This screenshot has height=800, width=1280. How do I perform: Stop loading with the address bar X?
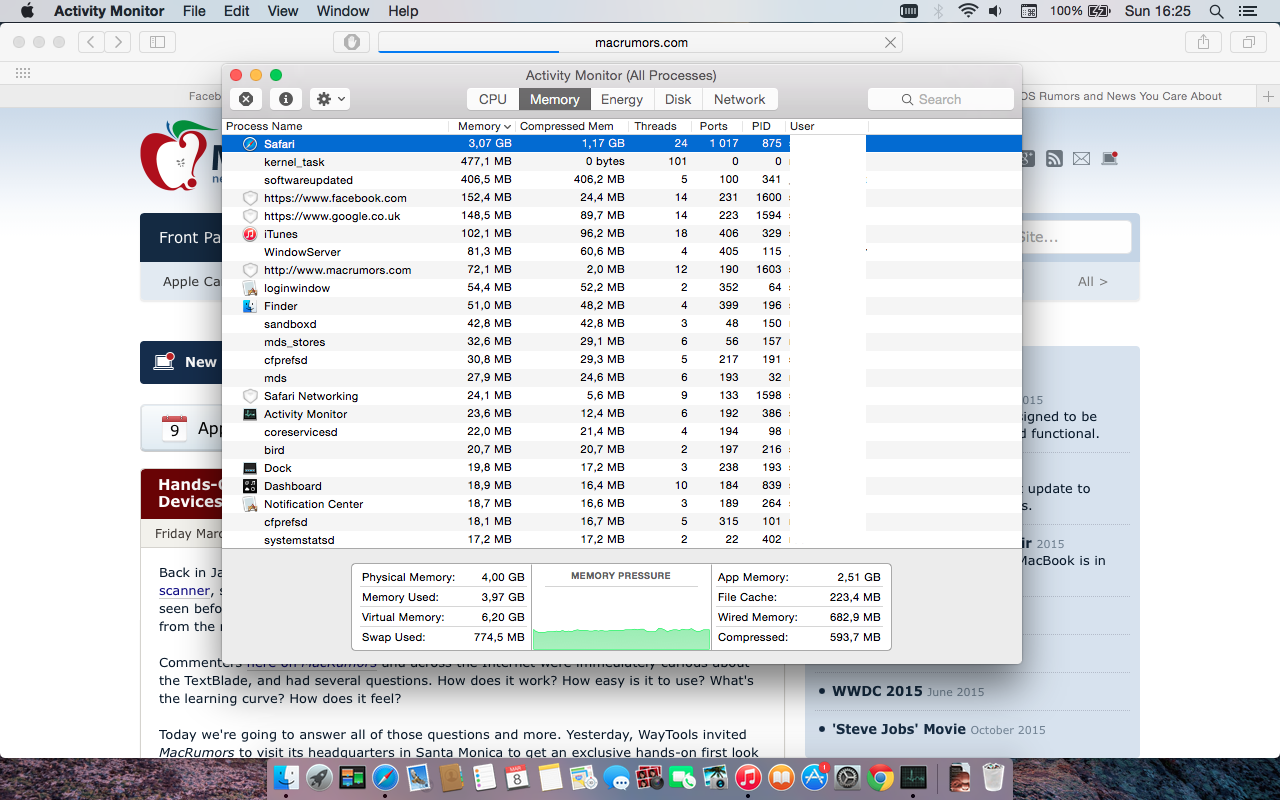point(890,42)
